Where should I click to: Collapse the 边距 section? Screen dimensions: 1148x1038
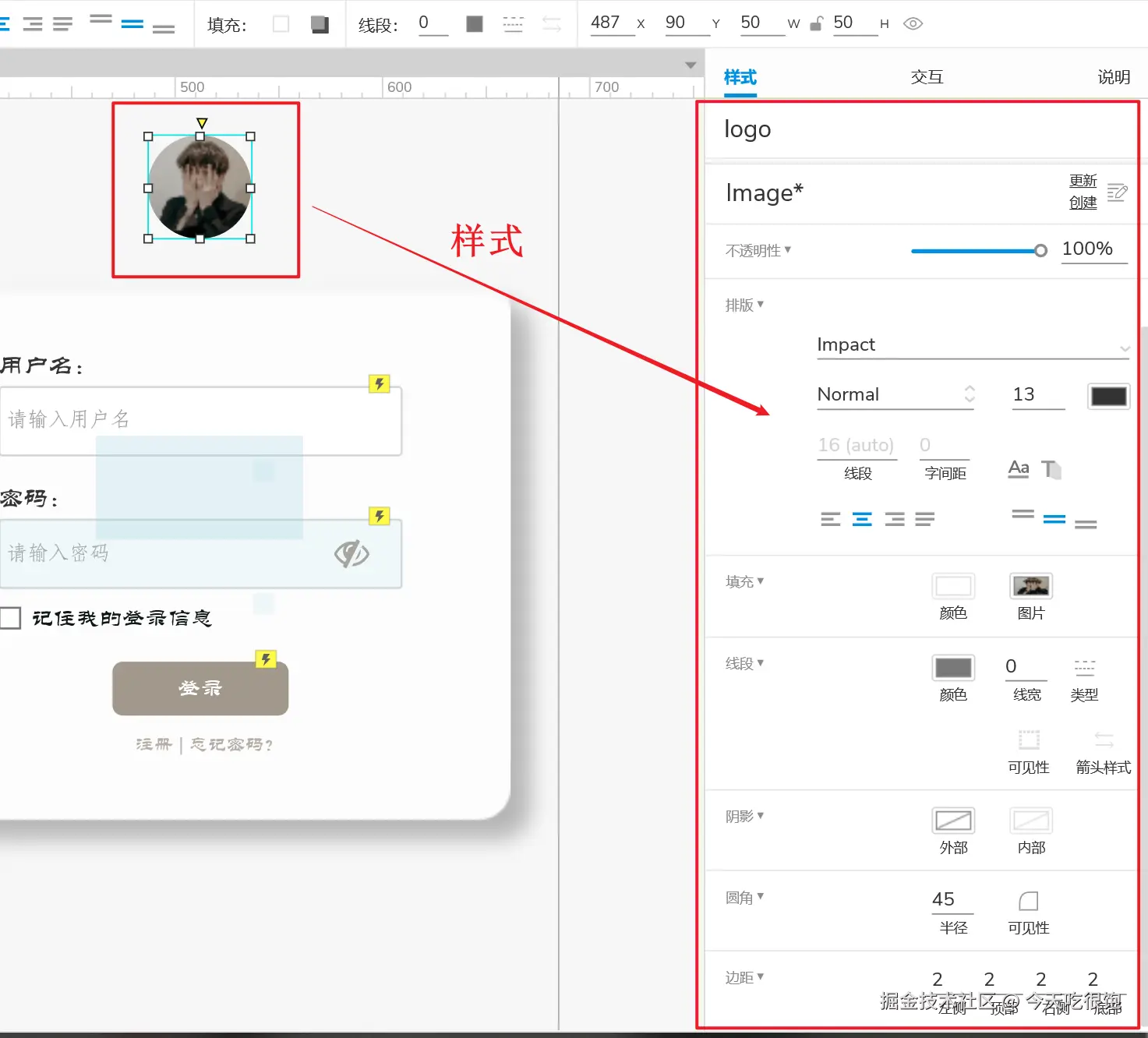pyautogui.click(x=744, y=977)
